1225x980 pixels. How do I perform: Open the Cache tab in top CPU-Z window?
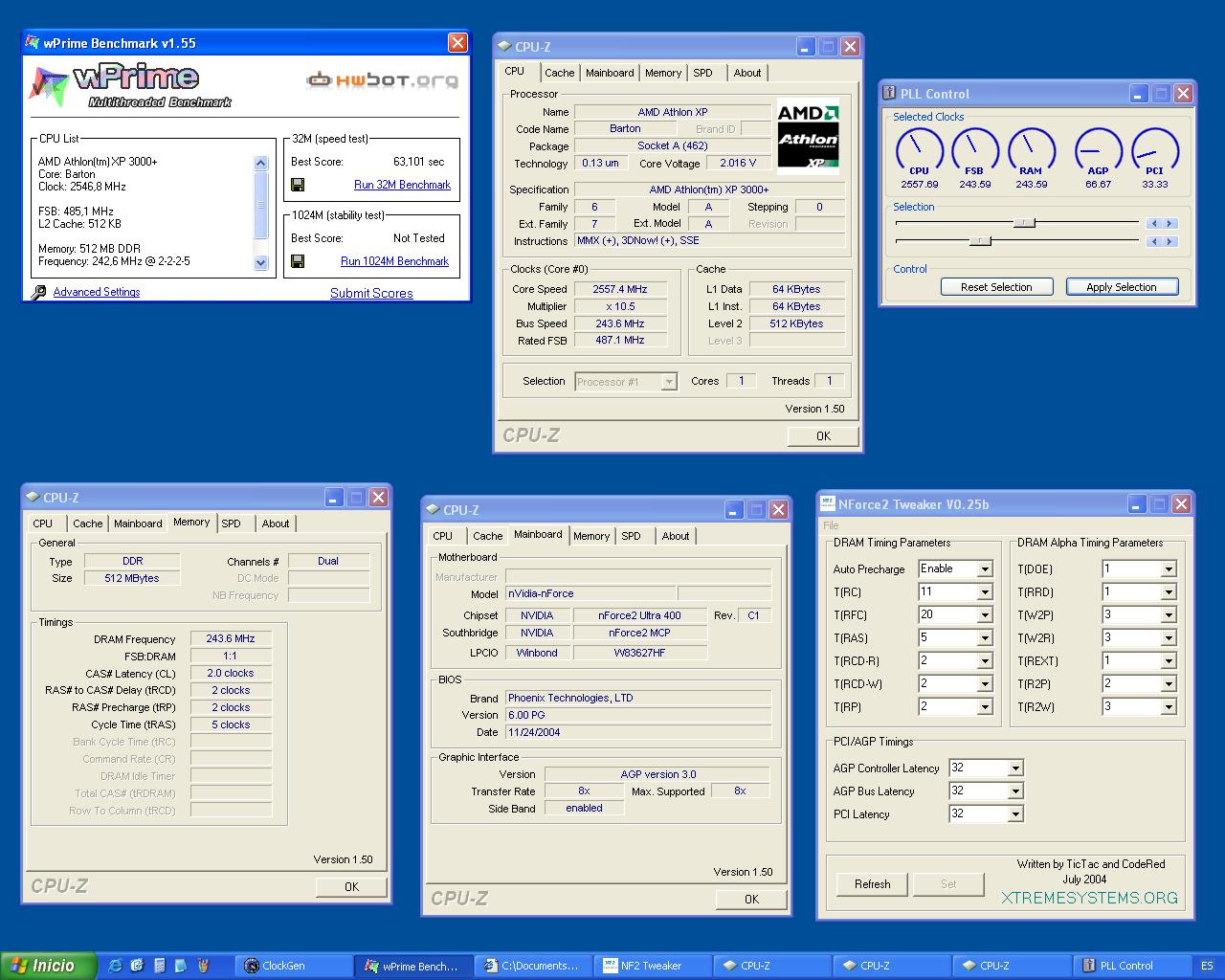[560, 73]
